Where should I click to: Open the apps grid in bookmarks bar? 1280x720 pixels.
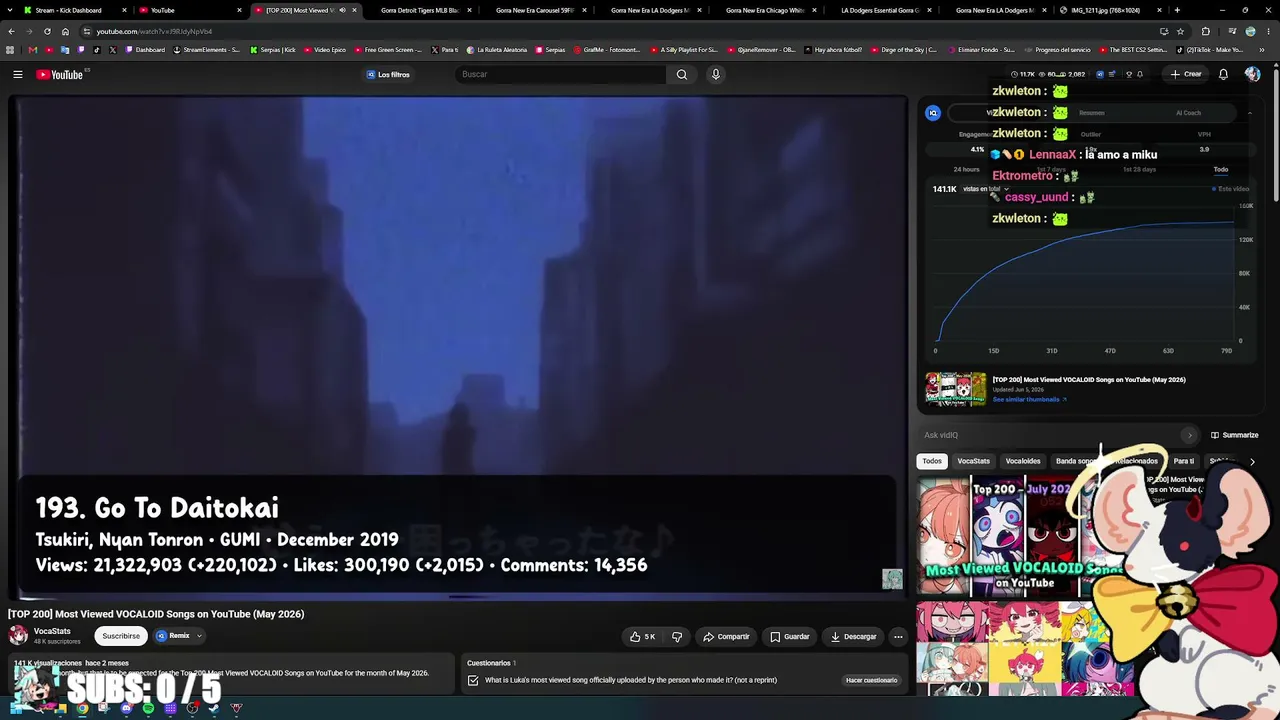(10, 50)
